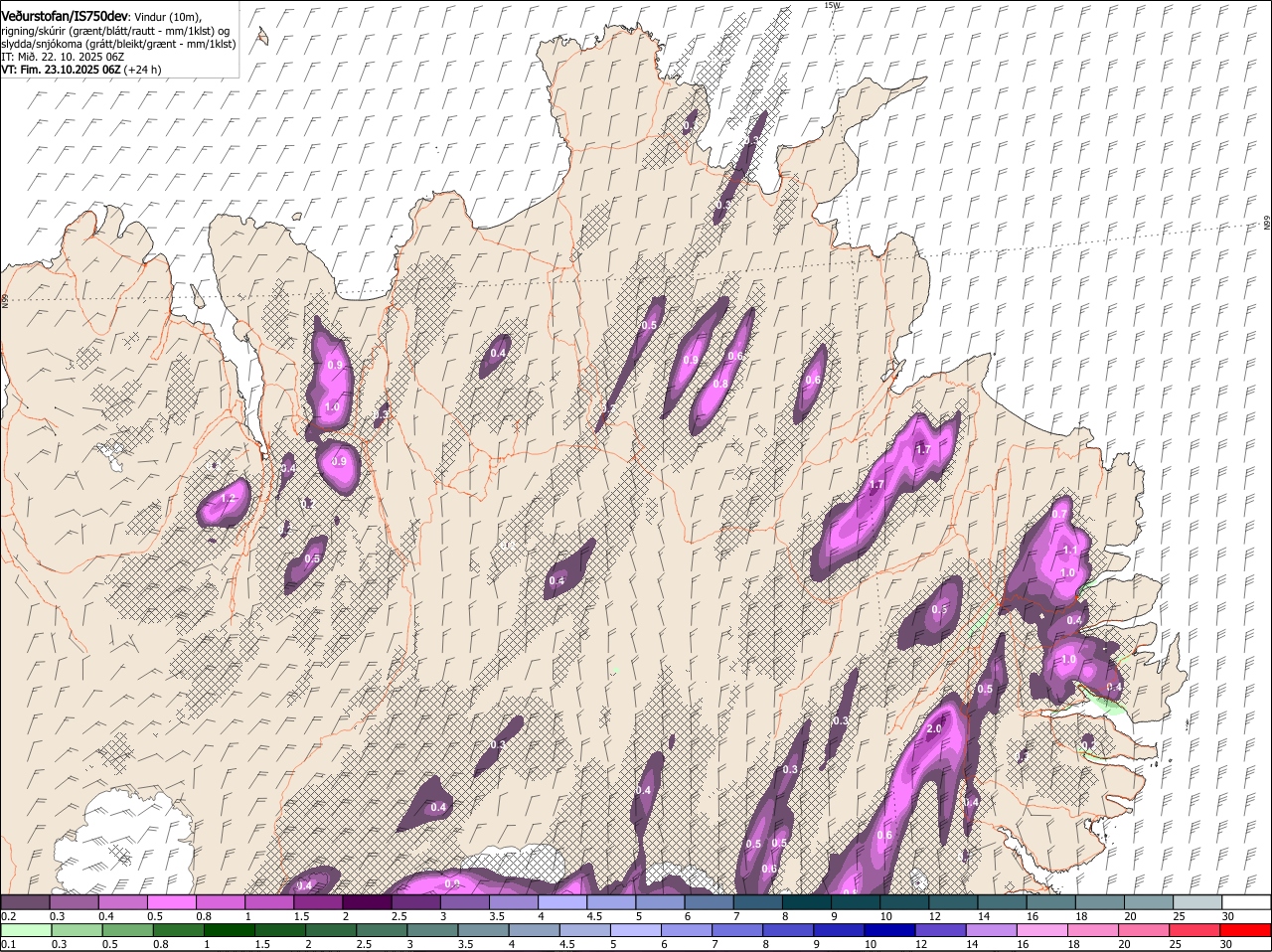Pick the violet 14 swatch in lower legend row

992,930
